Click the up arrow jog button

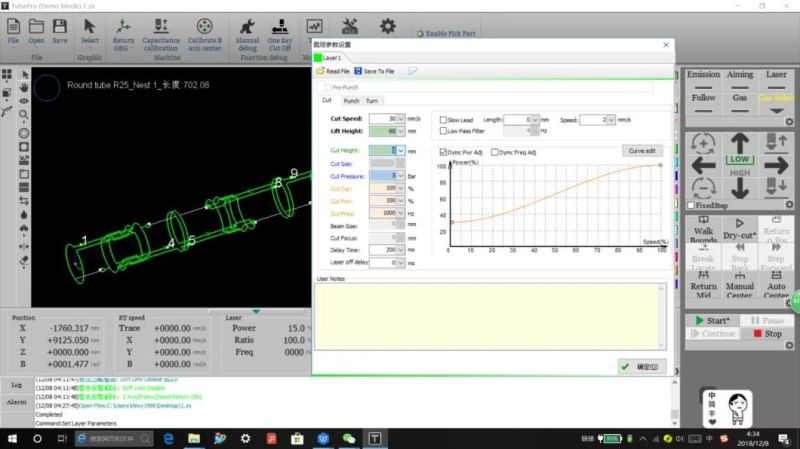point(740,142)
